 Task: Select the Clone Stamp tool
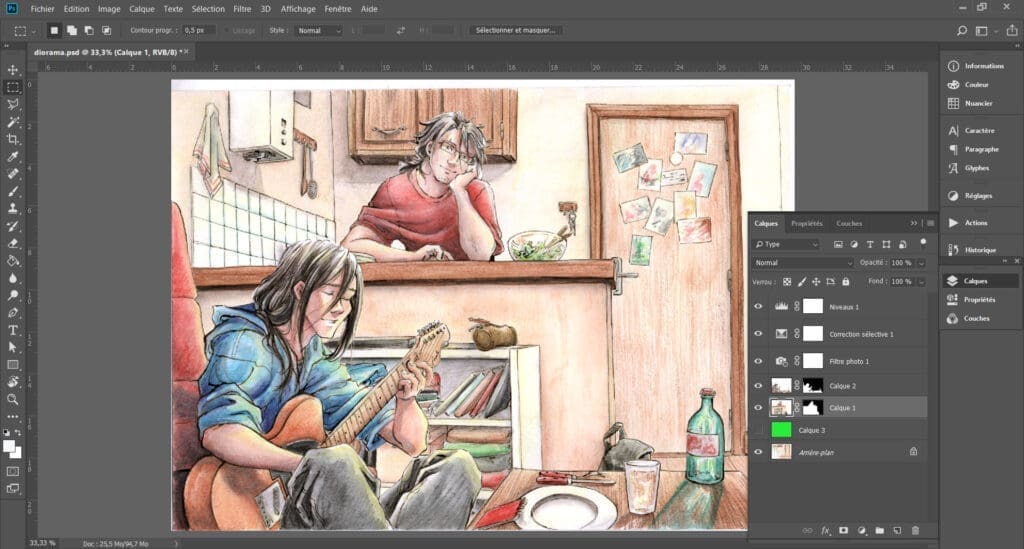tap(12, 208)
